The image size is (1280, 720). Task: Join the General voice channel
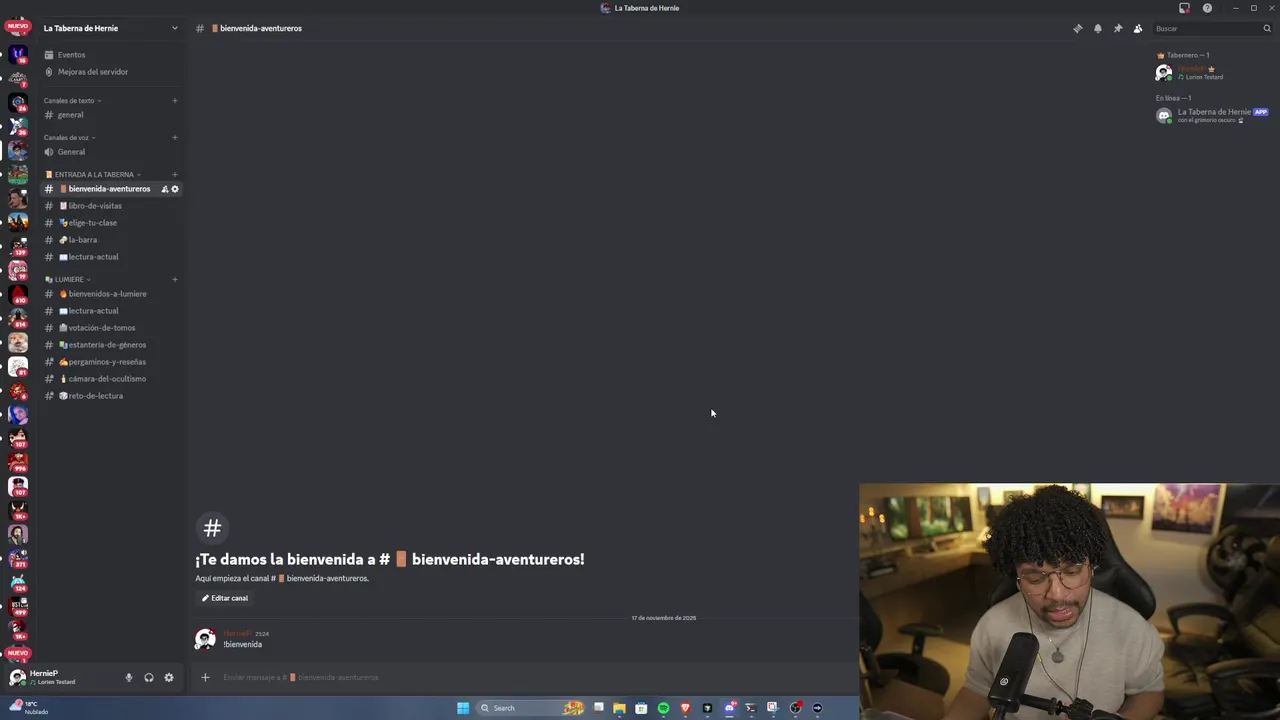[110, 152]
